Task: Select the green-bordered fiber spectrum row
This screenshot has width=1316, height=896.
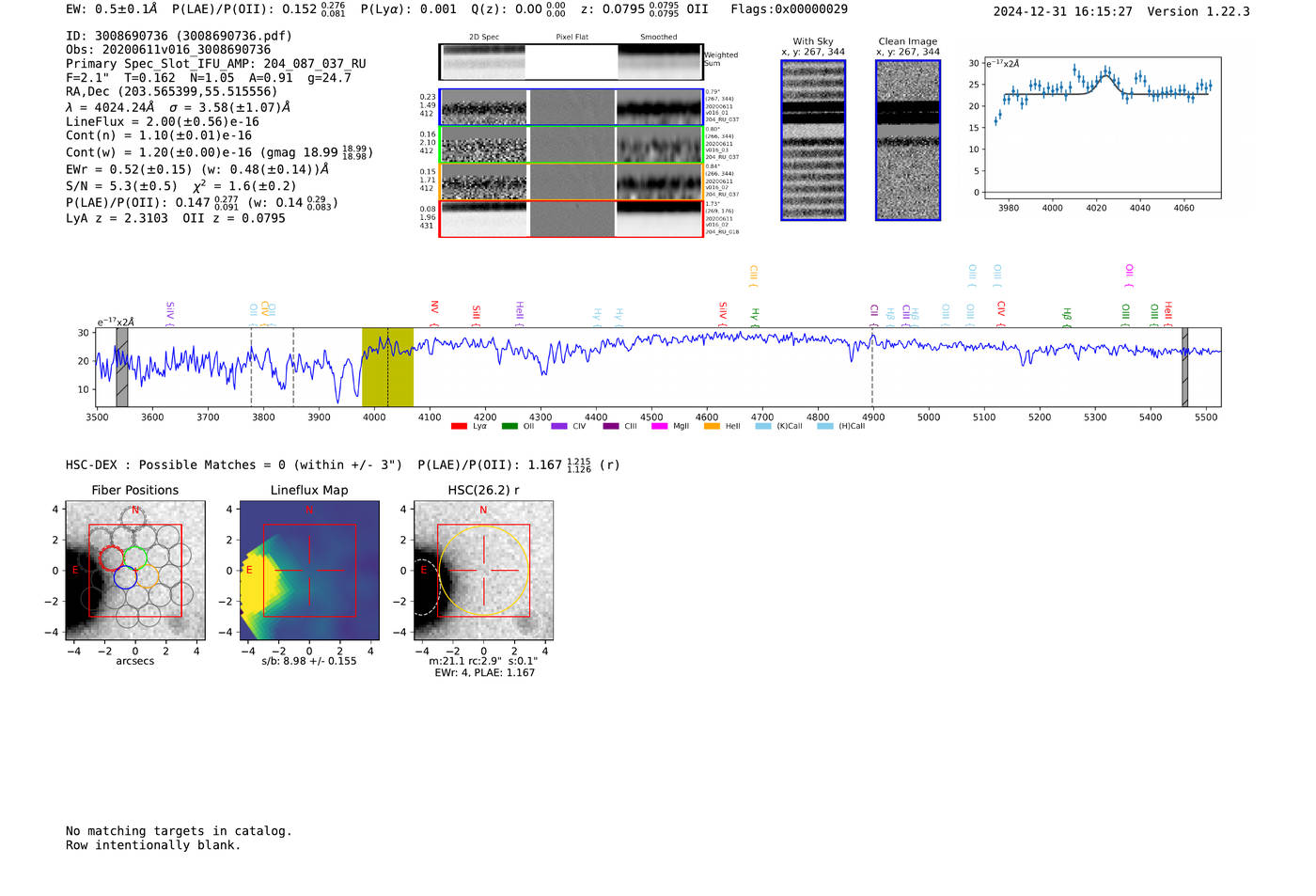Action: (x=571, y=145)
